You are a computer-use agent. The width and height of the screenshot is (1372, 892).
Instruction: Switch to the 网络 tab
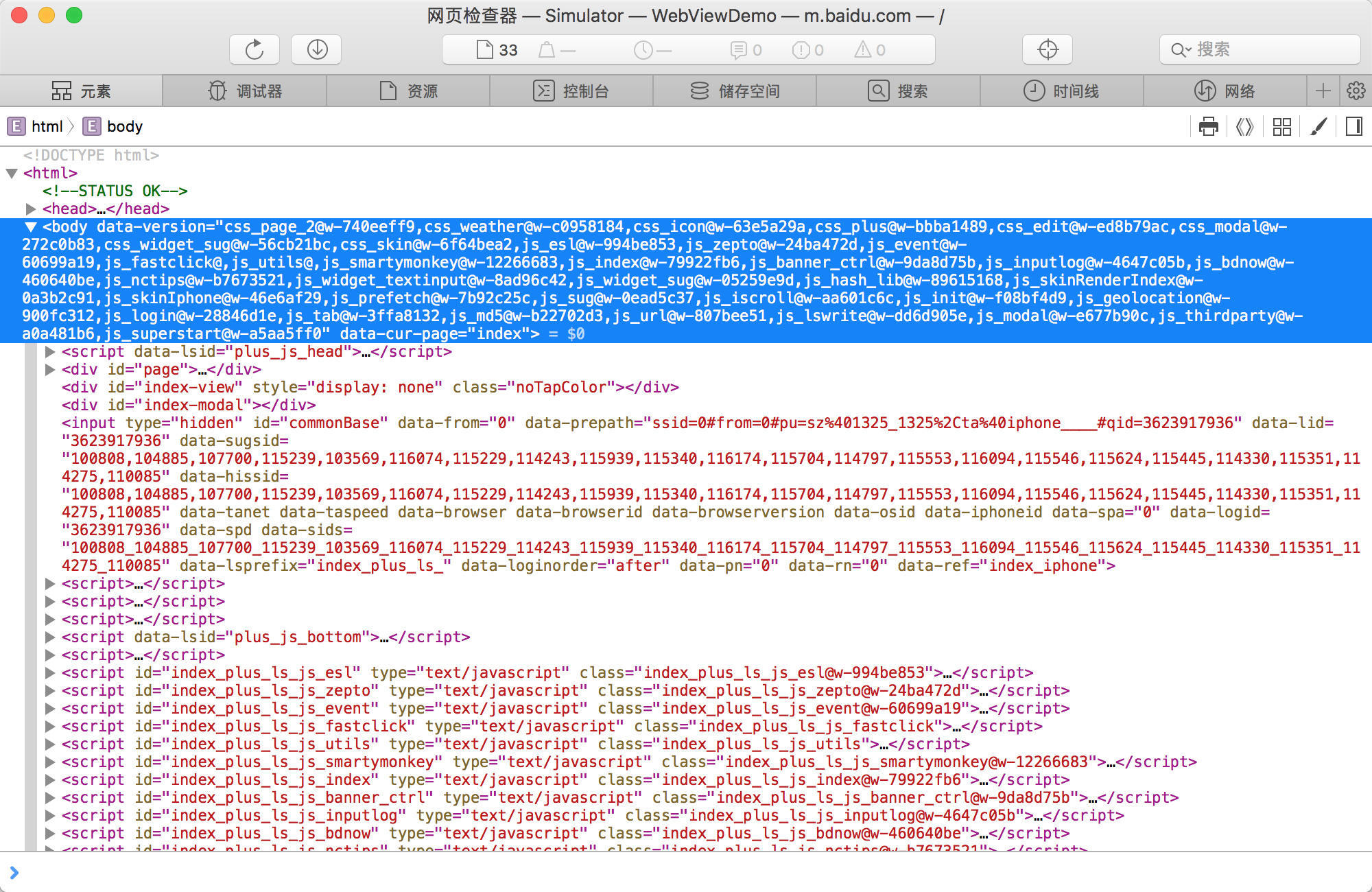click(x=1225, y=91)
